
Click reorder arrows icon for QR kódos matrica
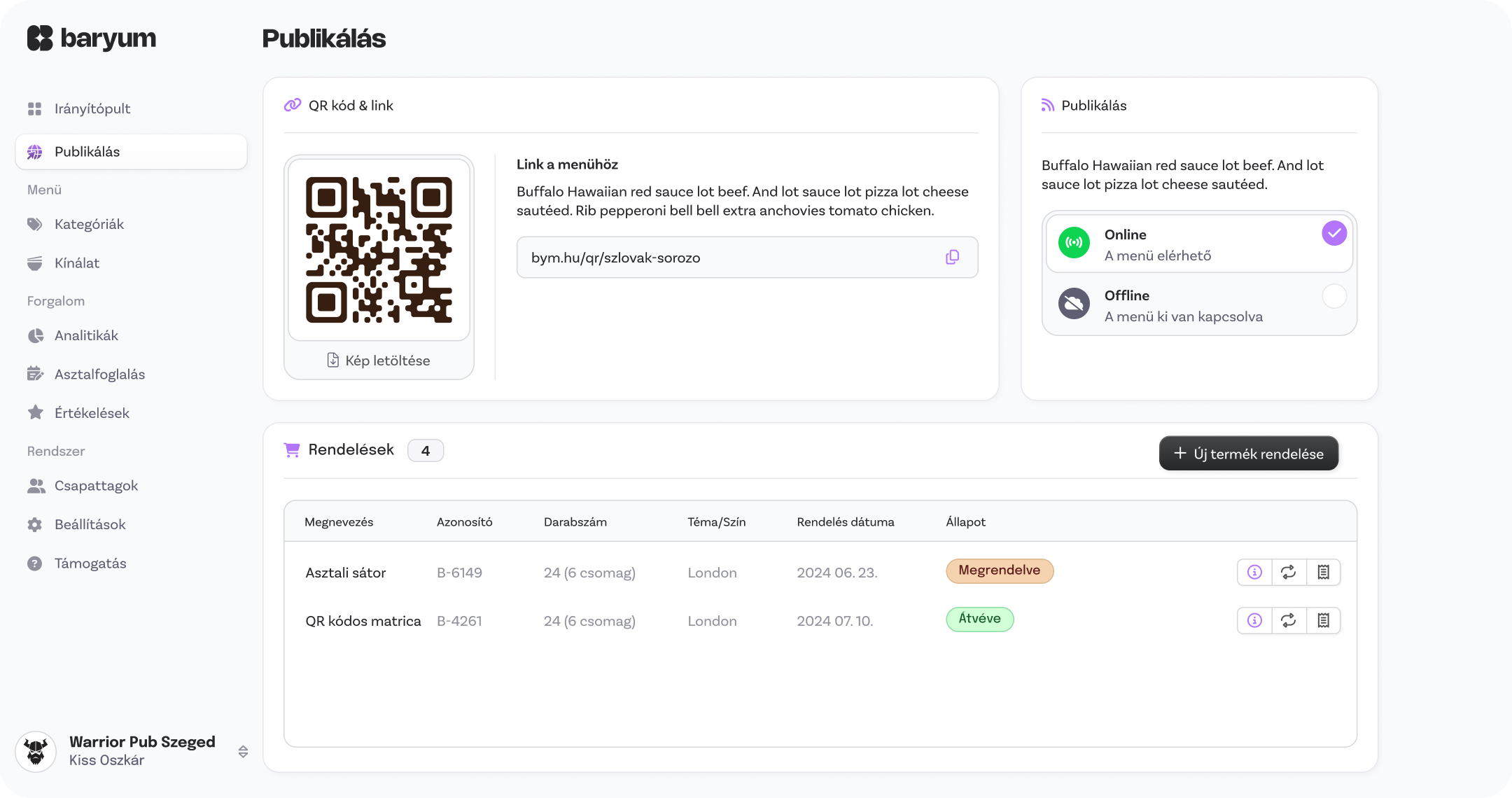coord(1289,621)
